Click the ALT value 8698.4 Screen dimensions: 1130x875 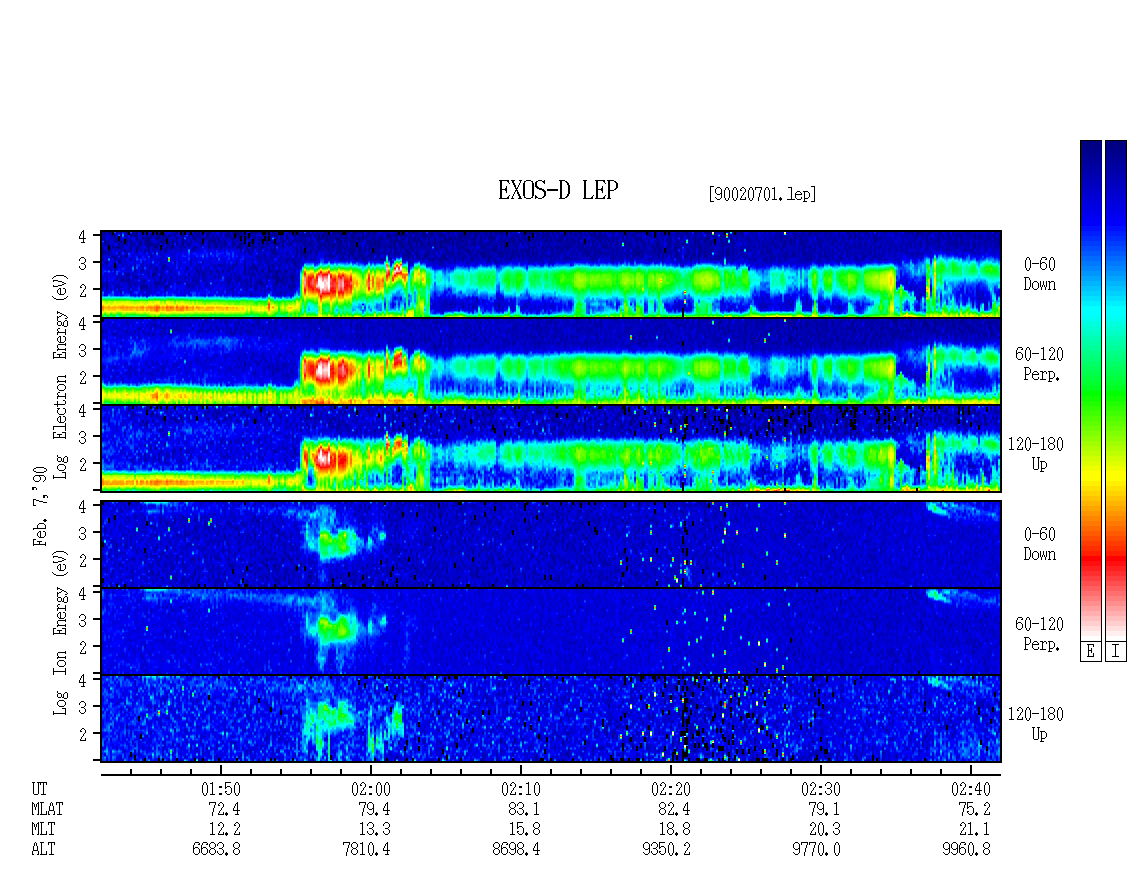tap(516, 850)
